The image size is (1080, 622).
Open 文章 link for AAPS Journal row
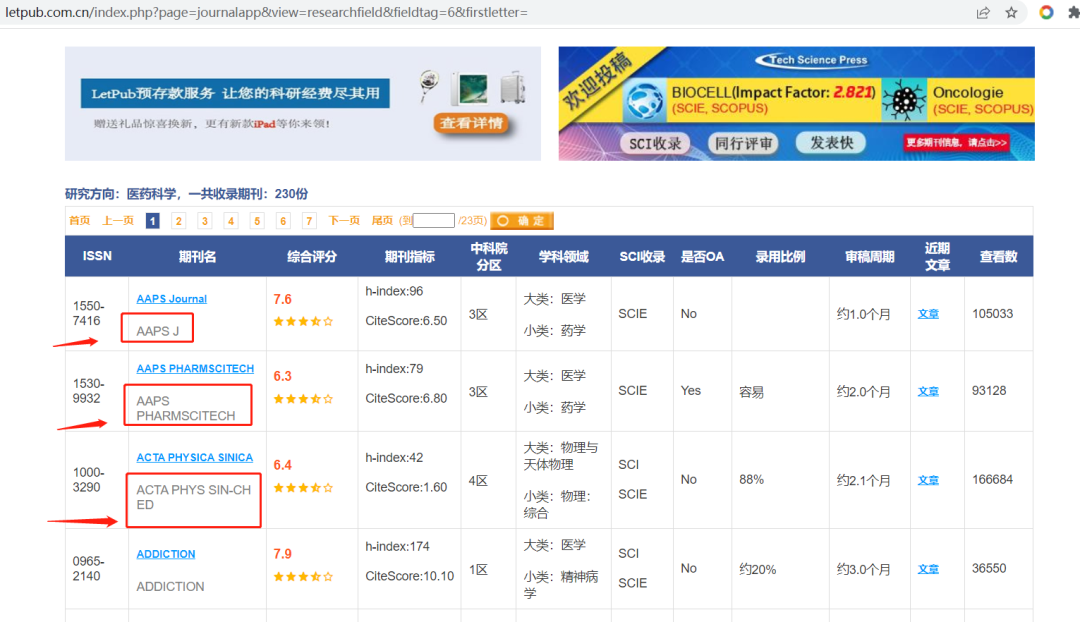click(x=928, y=314)
